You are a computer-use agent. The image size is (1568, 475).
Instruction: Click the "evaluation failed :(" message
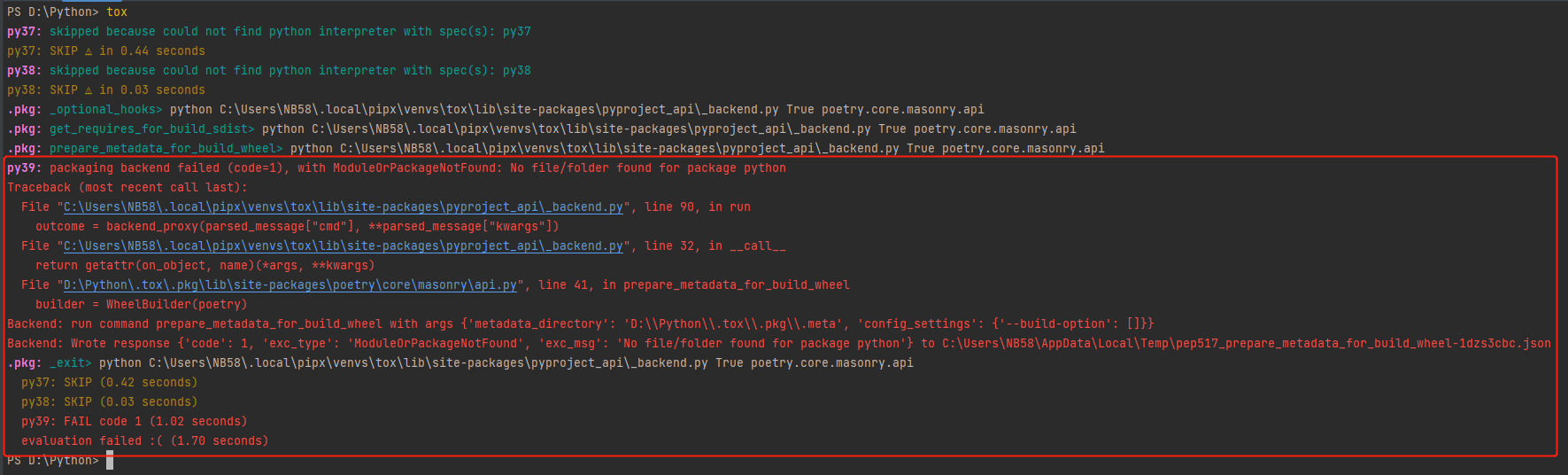[144, 441]
